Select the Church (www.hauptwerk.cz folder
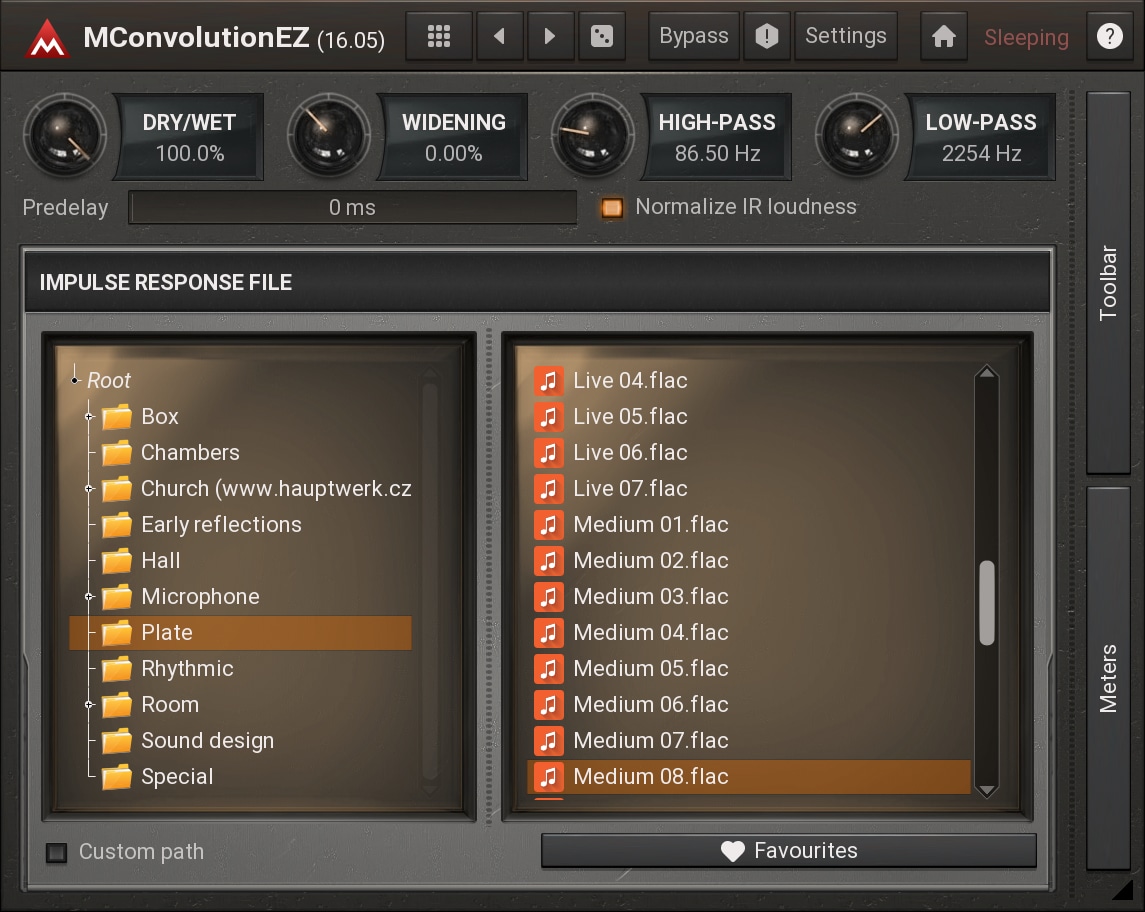Viewport: 1145px width, 912px height. pos(276,489)
